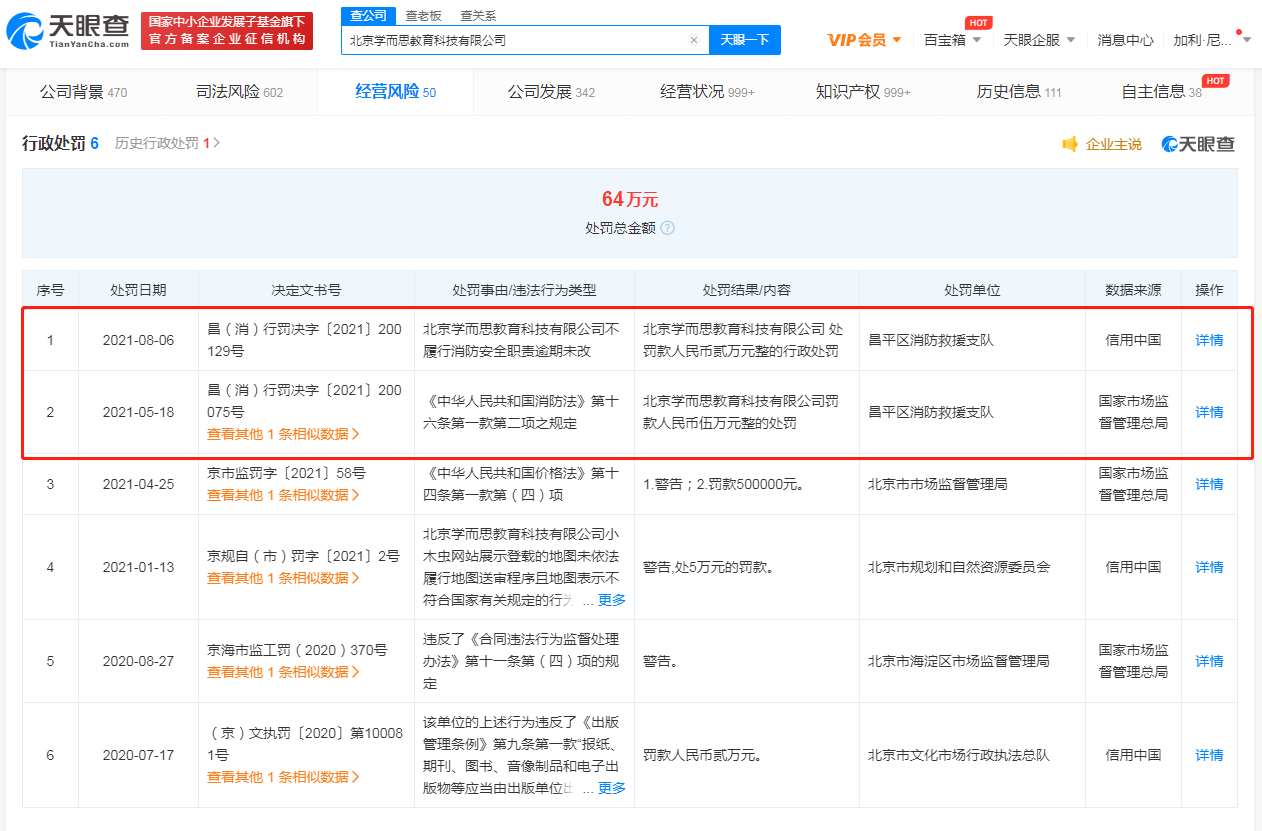This screenshot has height=831, width=1262.
Task: Expand the 百宝箱 dropdown
Action: [976, 40]
